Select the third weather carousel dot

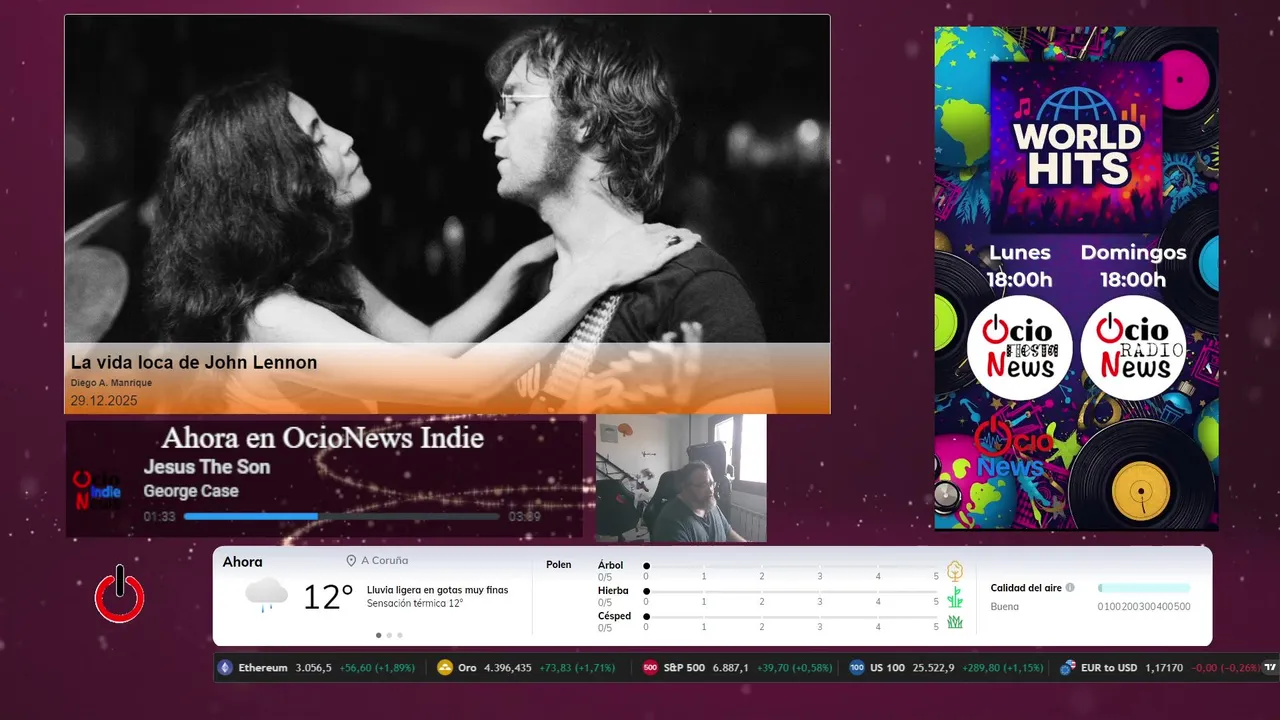click(400, 635)
